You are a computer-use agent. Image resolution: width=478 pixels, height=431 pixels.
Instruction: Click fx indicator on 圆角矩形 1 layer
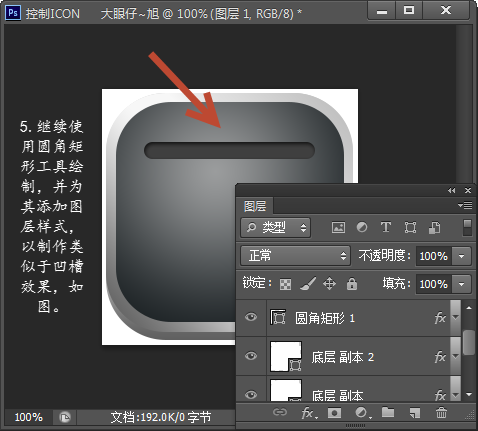tap(440, 318)
